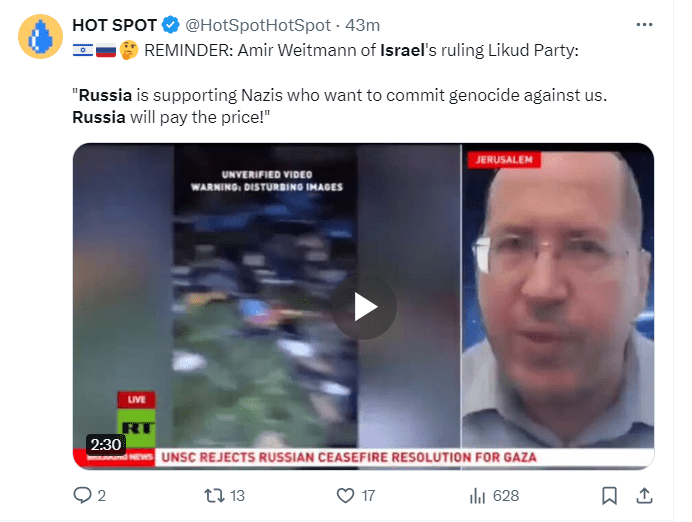The width and height of the screenshot is (692, 522).
Task: Open the reply comment icon
Action: point(82,496)
